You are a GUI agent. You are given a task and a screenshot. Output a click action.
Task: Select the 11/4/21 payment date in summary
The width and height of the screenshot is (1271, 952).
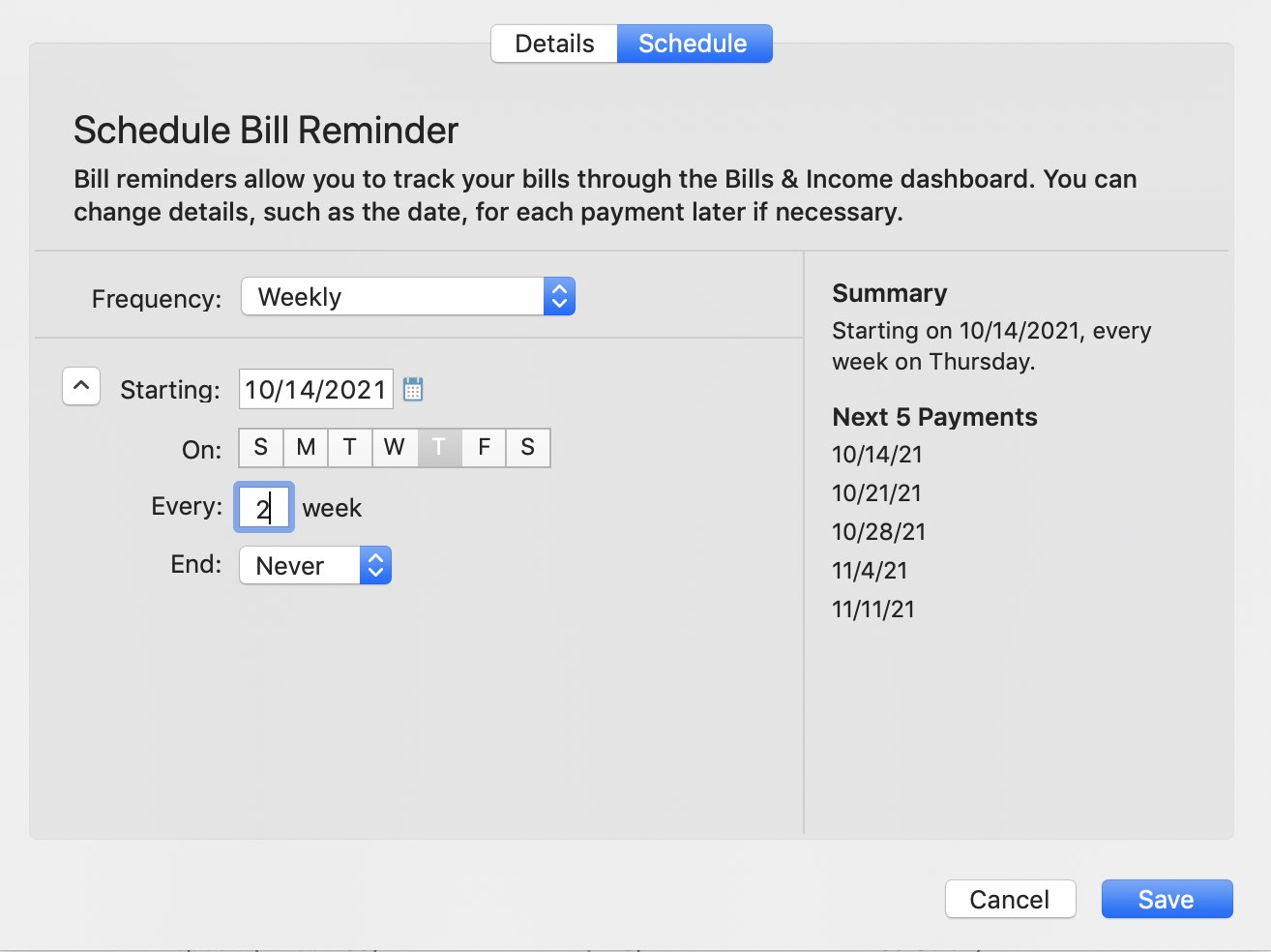tap(870, 570)
